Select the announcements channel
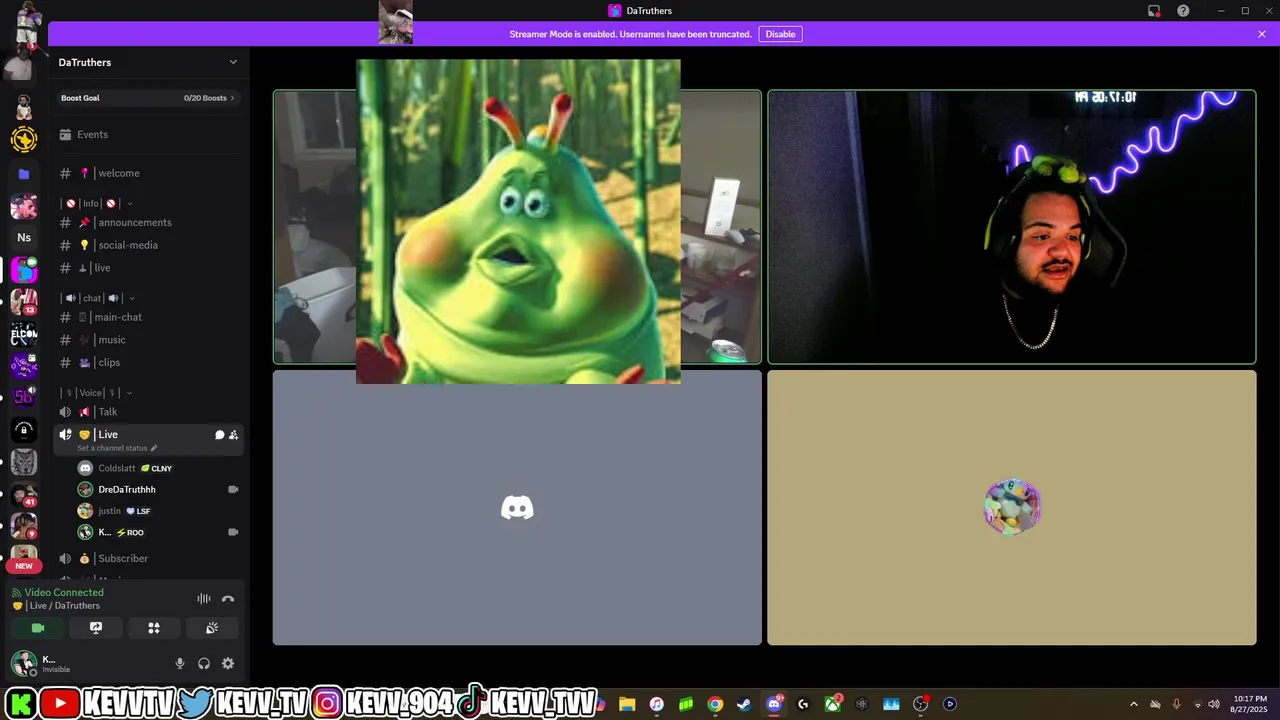This screenshot has width=1280, height=720. click(148, 222)
